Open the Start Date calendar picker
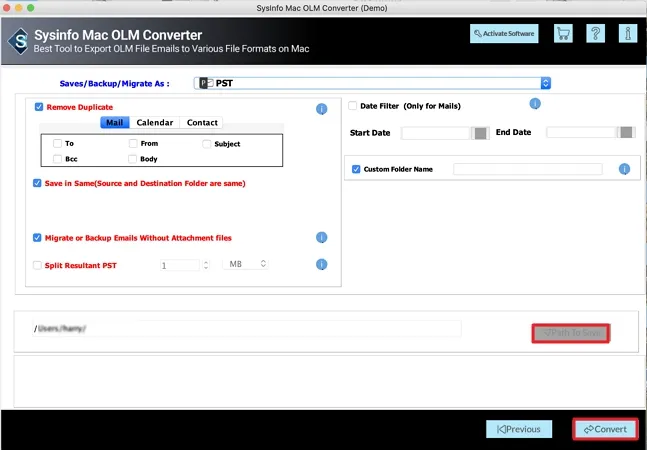This screenshot has height=450, width=647. click(x=480, y=133)
